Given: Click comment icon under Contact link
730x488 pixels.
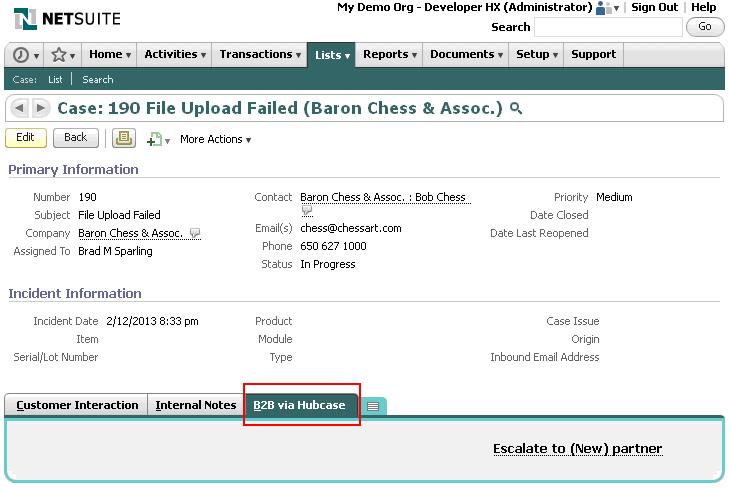Looking at the screenshot, I should coord(307,211).
